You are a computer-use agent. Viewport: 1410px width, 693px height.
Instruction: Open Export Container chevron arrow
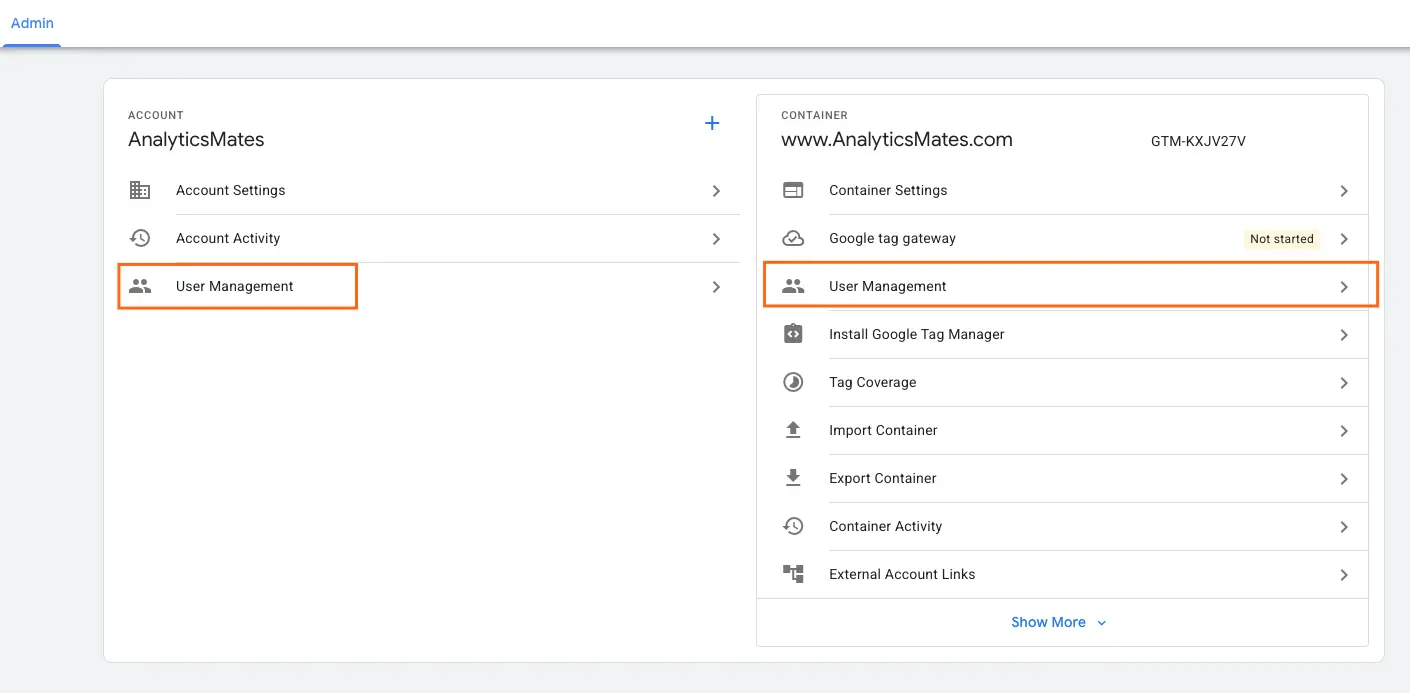point(1344,478)
